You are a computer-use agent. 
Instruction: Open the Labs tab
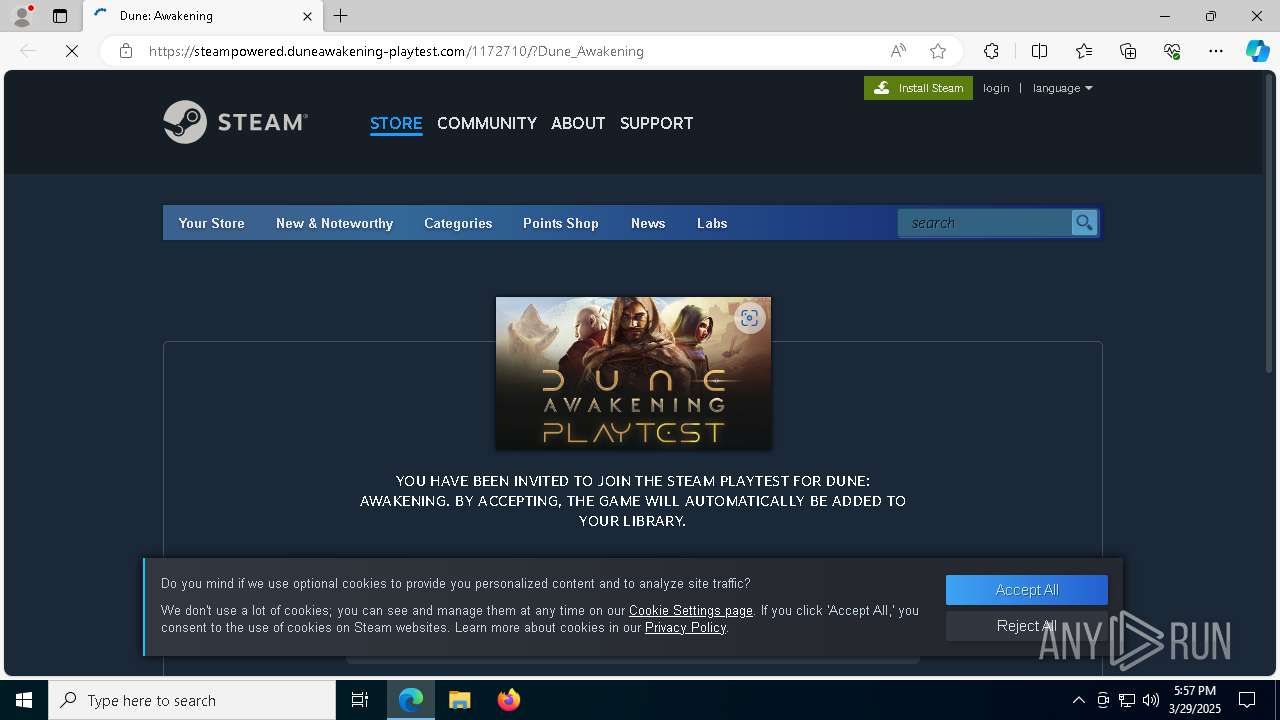pos(712,223)
